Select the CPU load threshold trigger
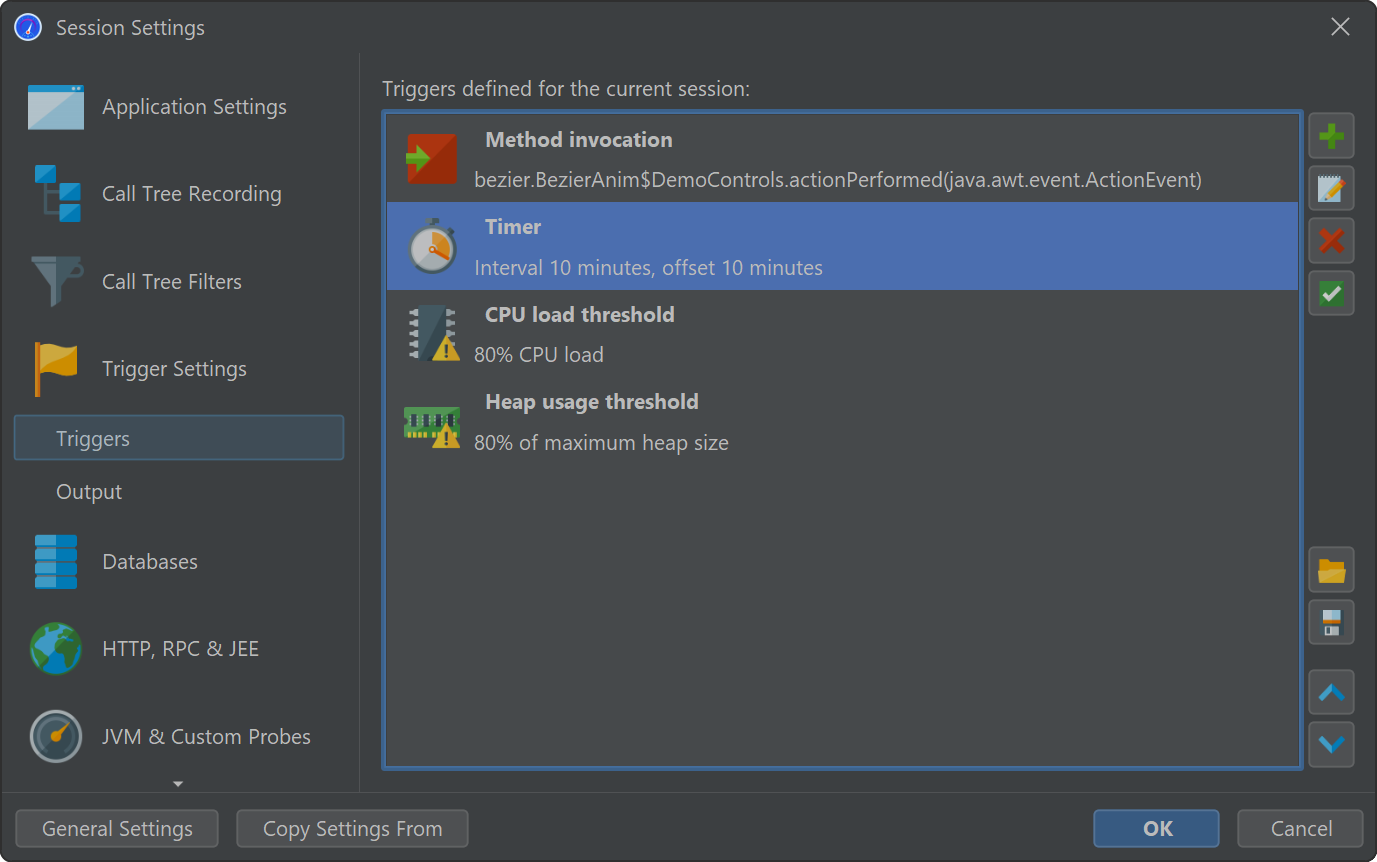This screenshot has width=1377, height=862. [840, 334]
